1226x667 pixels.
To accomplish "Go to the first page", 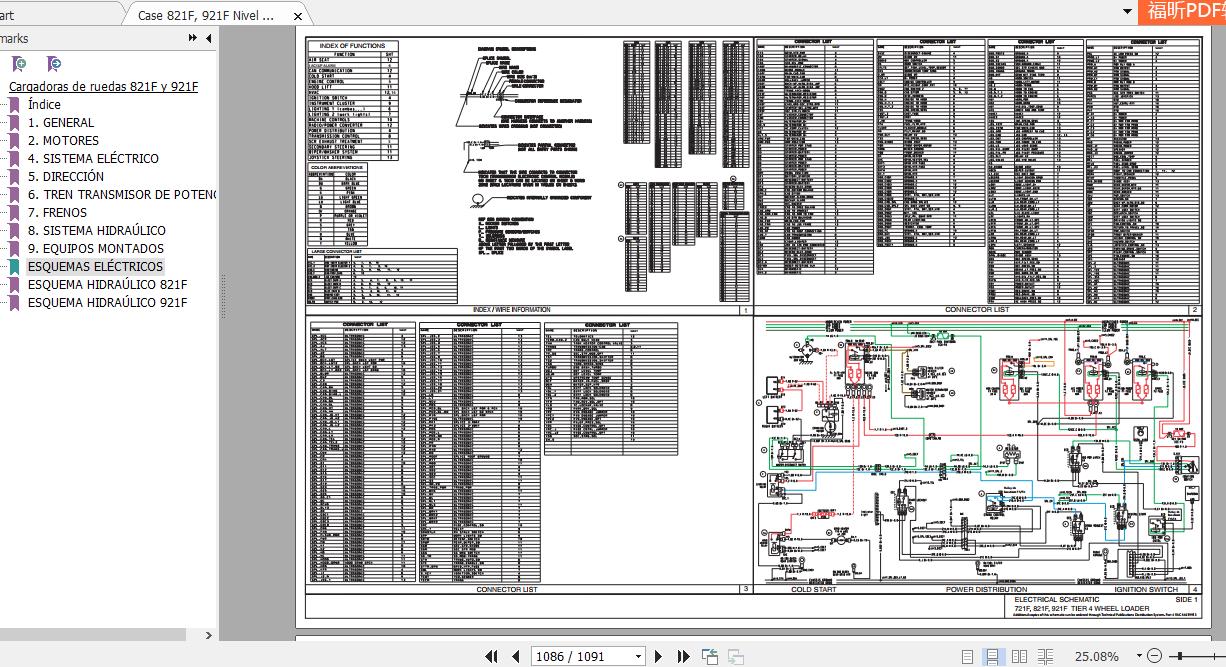I will click(491, 656).
